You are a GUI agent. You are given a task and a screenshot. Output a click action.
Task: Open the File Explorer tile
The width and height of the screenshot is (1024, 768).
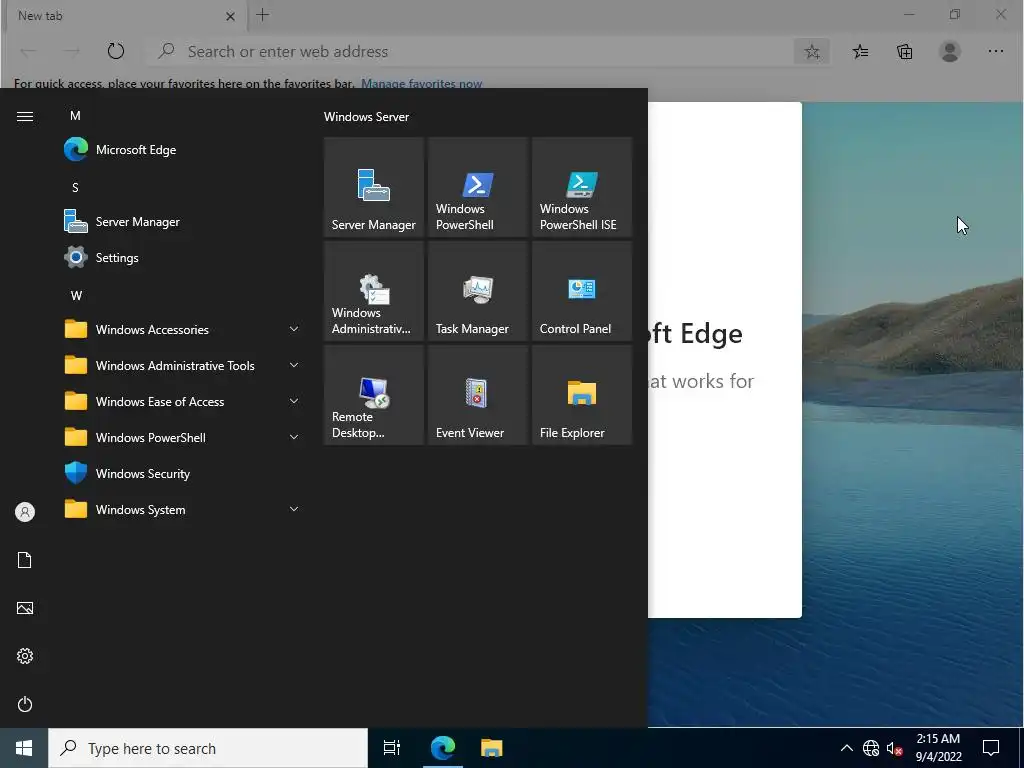point(581,394)
